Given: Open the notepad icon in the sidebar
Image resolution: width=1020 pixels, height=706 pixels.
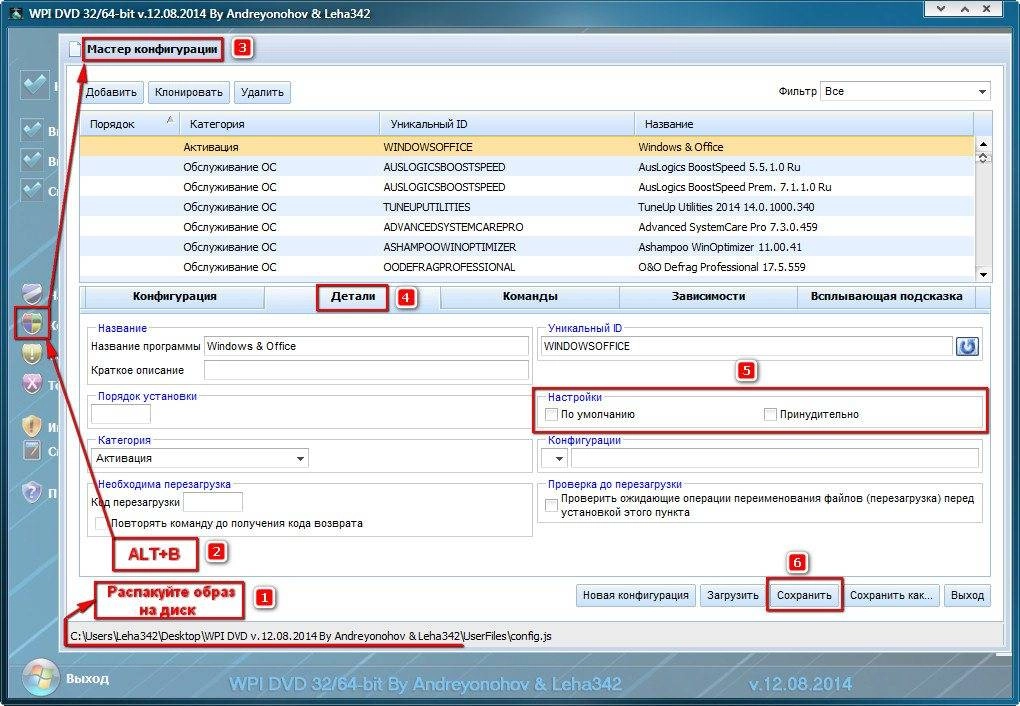Looking at the screenshot, I should pyautogui.click(x=32, y=450).
